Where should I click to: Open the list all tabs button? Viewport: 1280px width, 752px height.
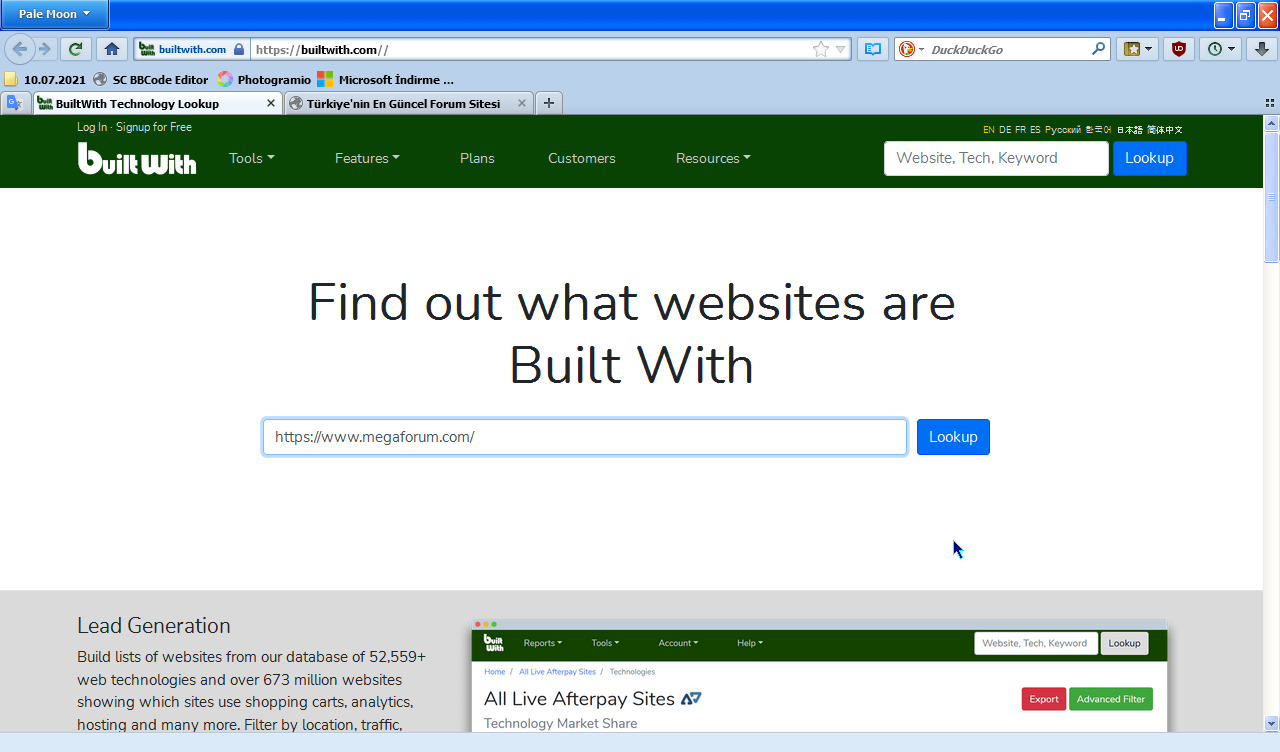click(x=1270, y=102)
